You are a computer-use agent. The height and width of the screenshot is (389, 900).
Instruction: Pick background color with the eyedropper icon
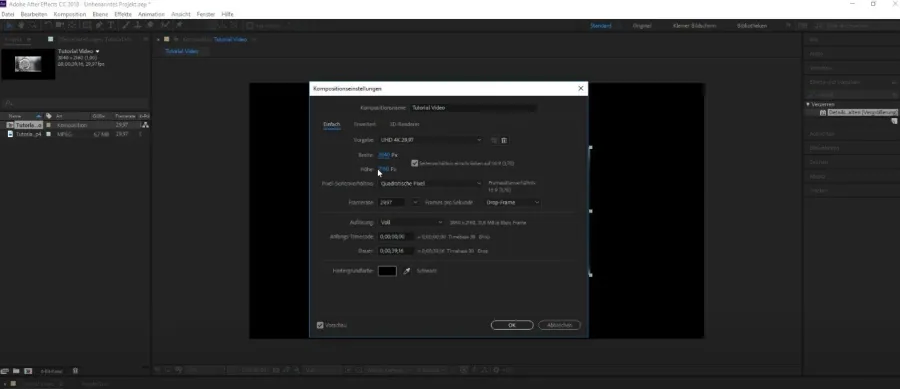[406, 271]
